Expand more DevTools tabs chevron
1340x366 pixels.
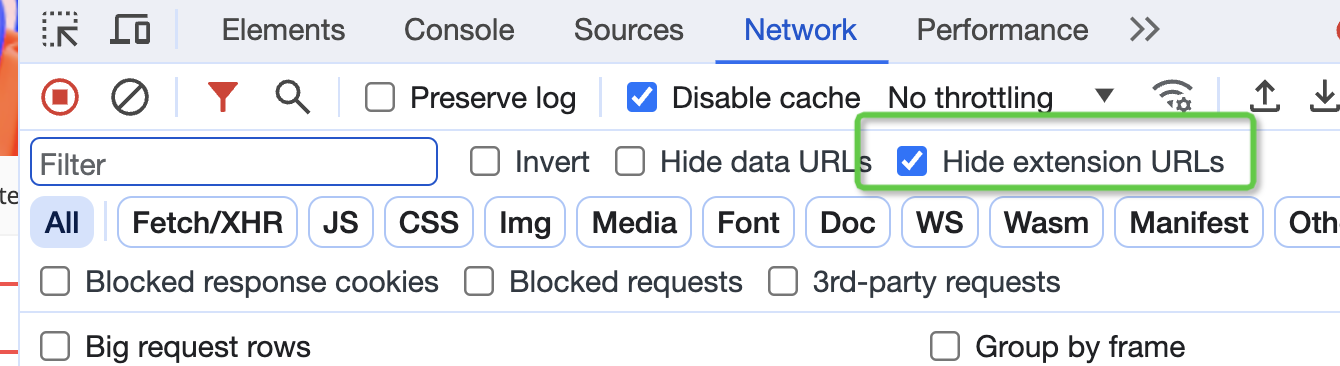click(x=1144, y=30)
